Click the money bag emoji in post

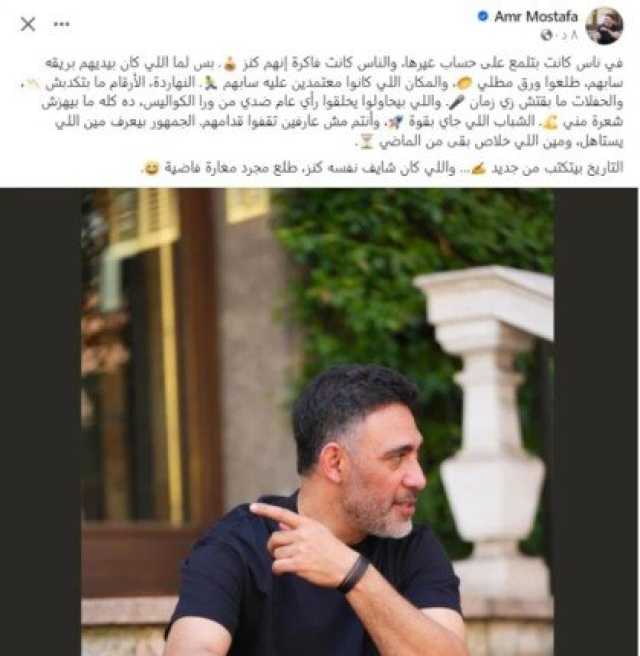(x=230, y=64)
